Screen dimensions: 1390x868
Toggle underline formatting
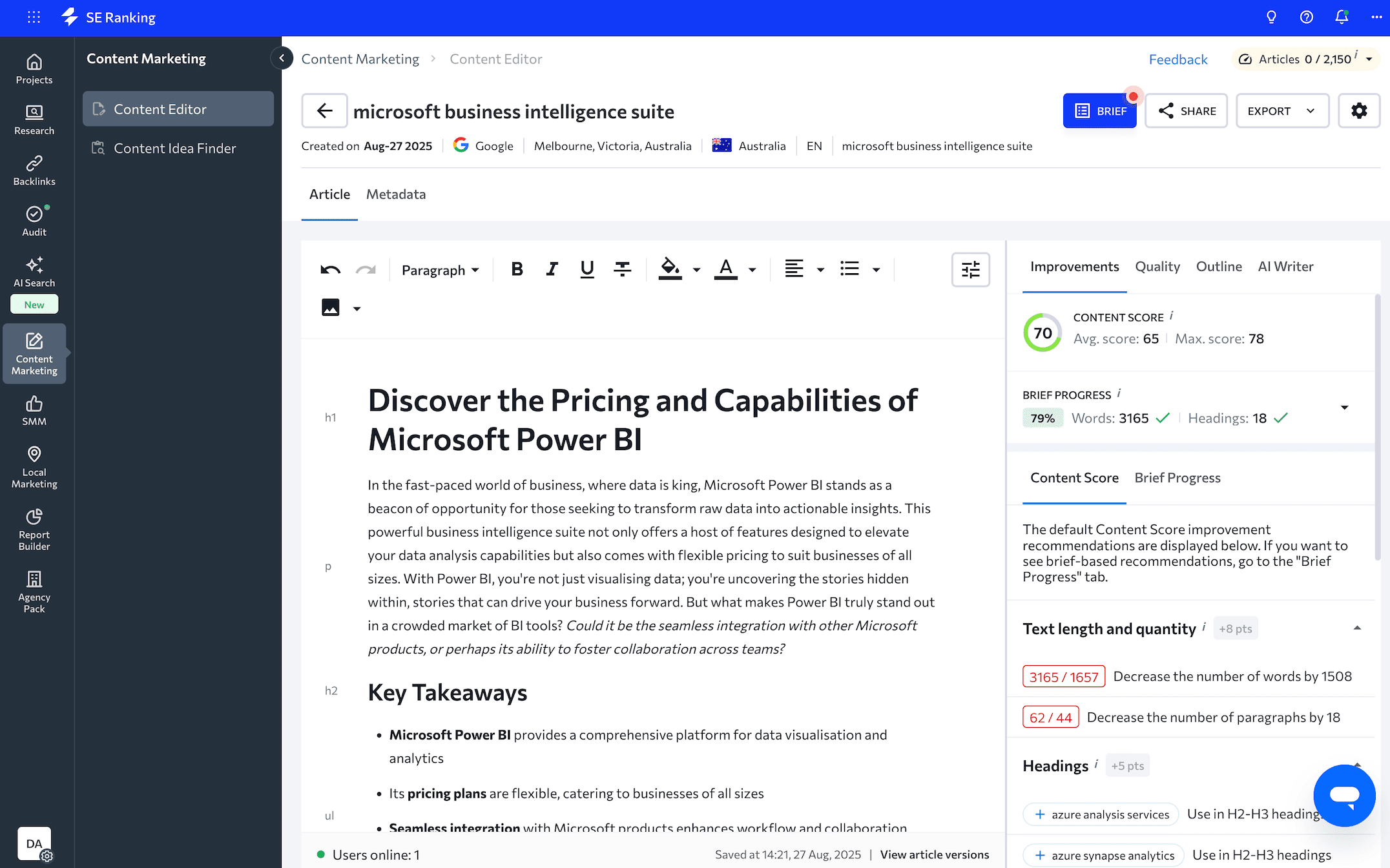pyautogui.click(x=586, y=269)
